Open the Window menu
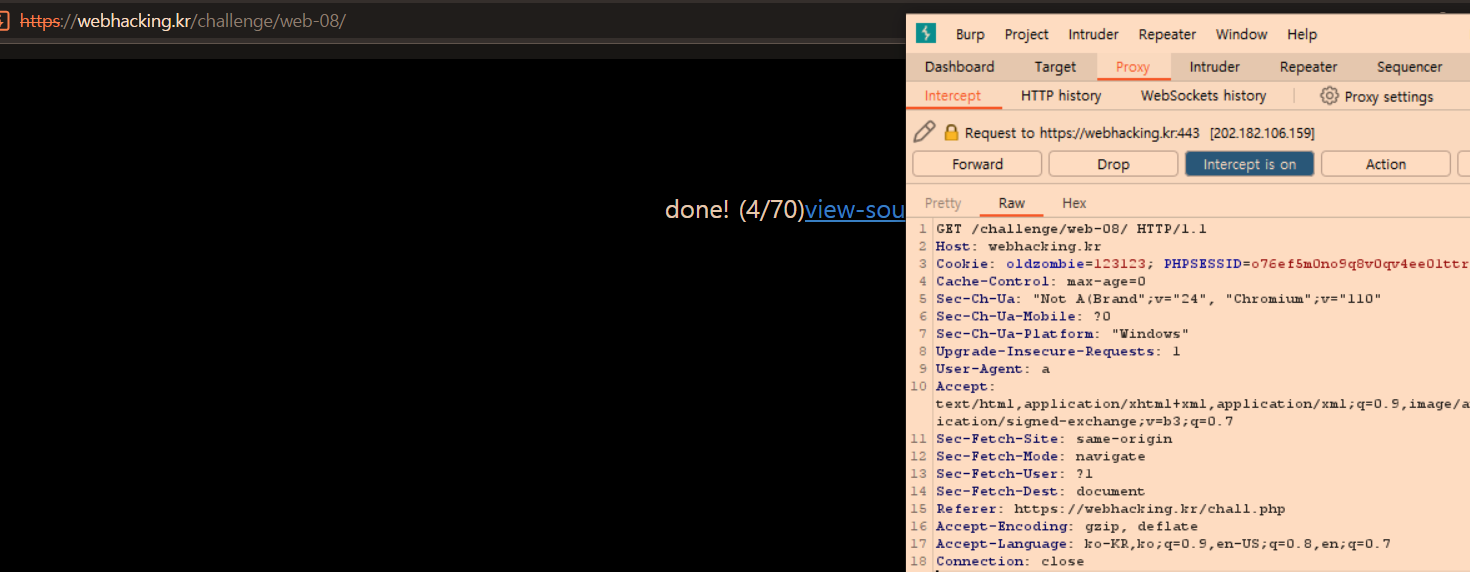 tap(1242, 34)
